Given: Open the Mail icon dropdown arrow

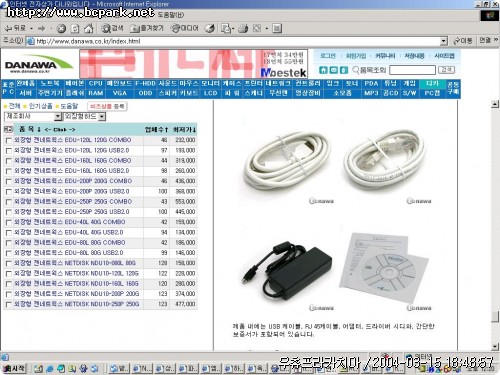Looking at the screenshot, I should (x=233, y=29).
